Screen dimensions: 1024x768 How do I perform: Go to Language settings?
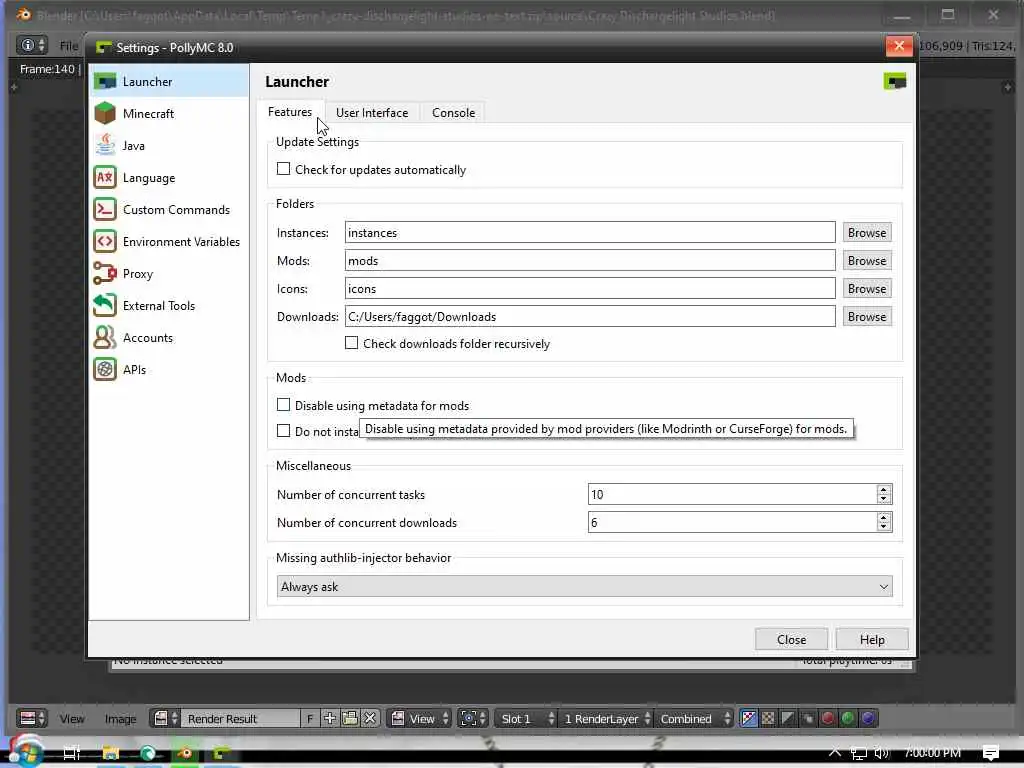tap(168, 178)
